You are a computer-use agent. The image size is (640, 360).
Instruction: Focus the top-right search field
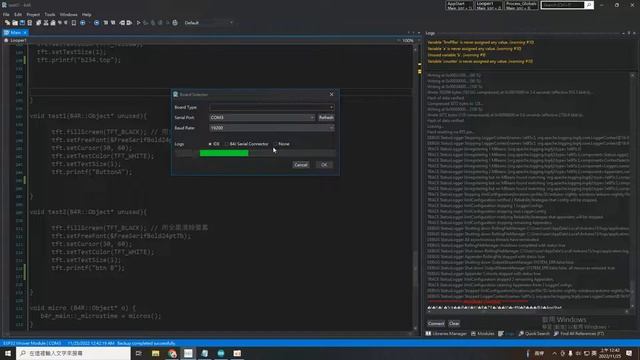point(563,5)
